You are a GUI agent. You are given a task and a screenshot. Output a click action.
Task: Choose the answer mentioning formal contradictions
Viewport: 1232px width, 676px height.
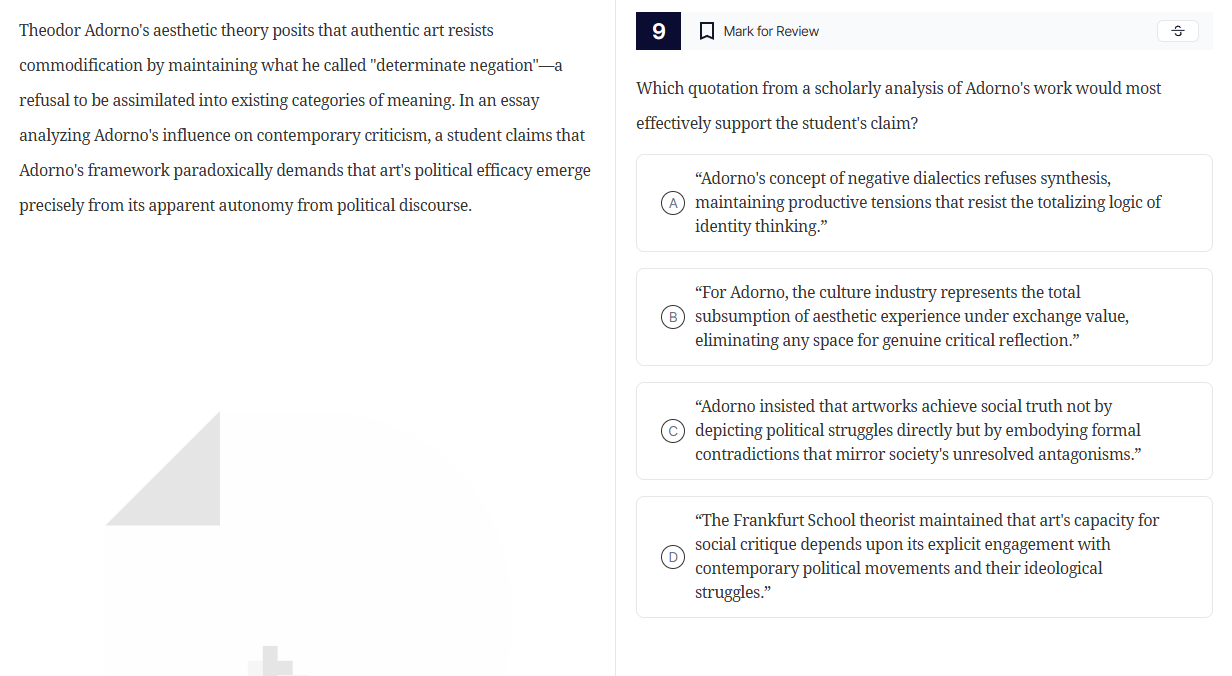[917, 431]
